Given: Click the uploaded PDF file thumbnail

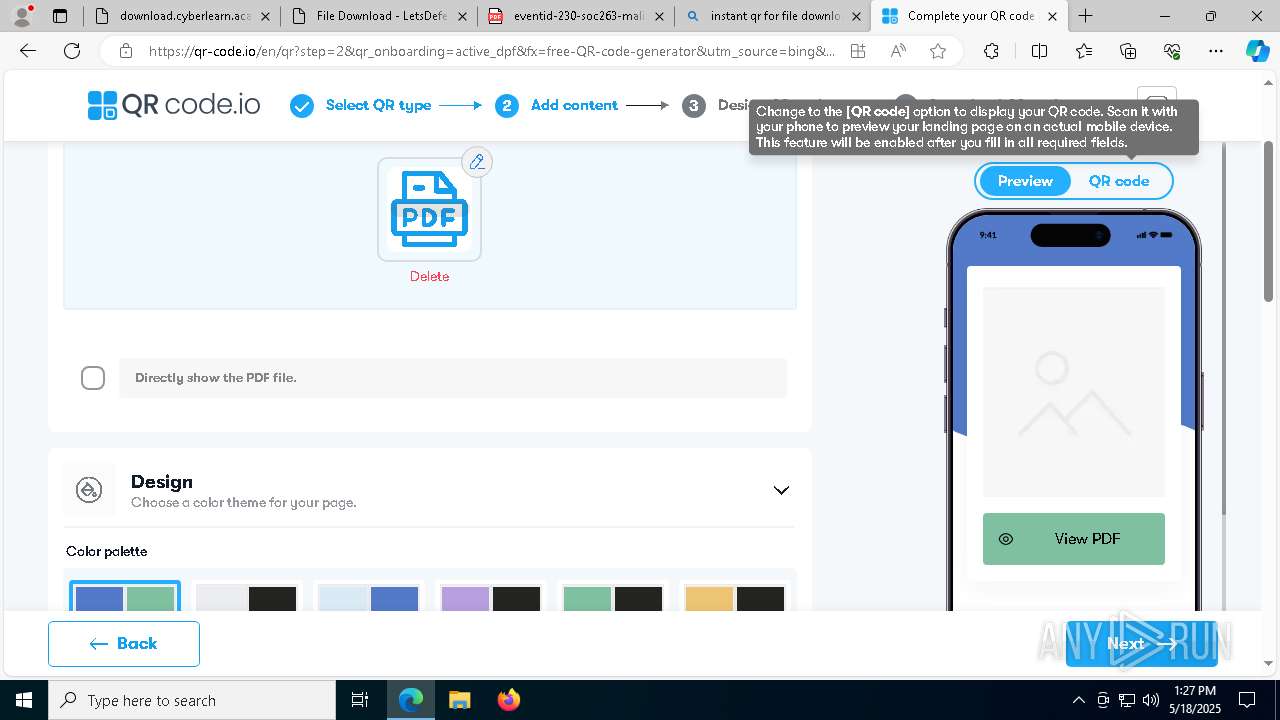Looking at the screenshot, I should tap(429, 209).
